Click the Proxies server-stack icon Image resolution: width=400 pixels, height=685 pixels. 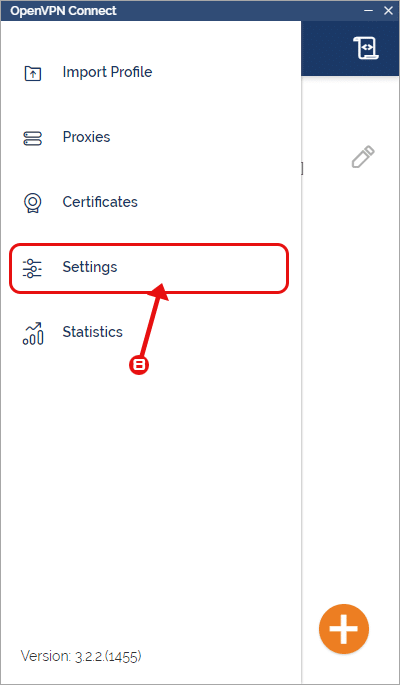[x=32, y=138]
